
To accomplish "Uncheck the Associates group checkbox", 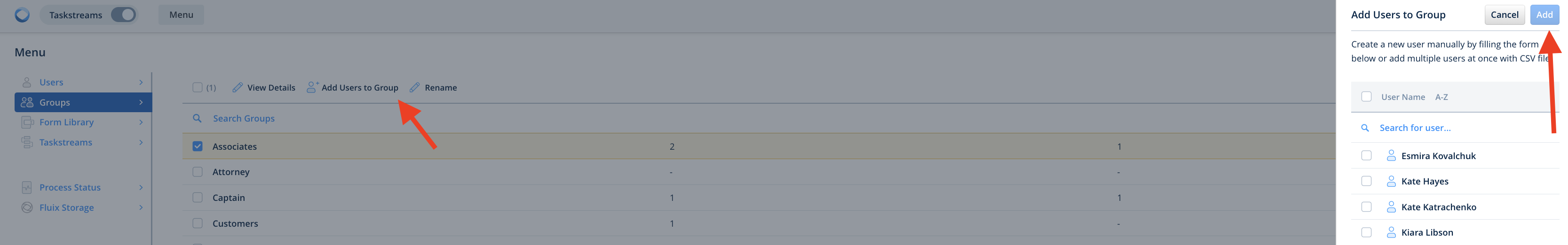I will click(x=197, y=146).
